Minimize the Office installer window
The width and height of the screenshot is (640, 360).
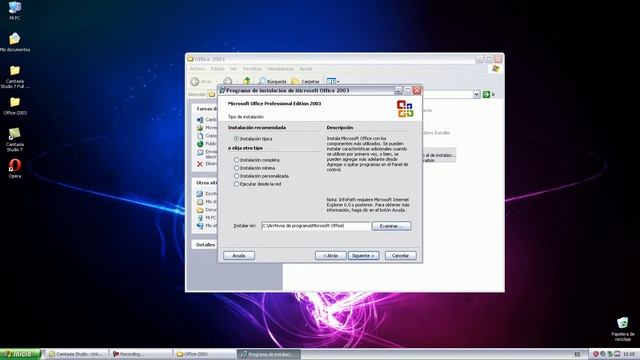tap(398, 91)
